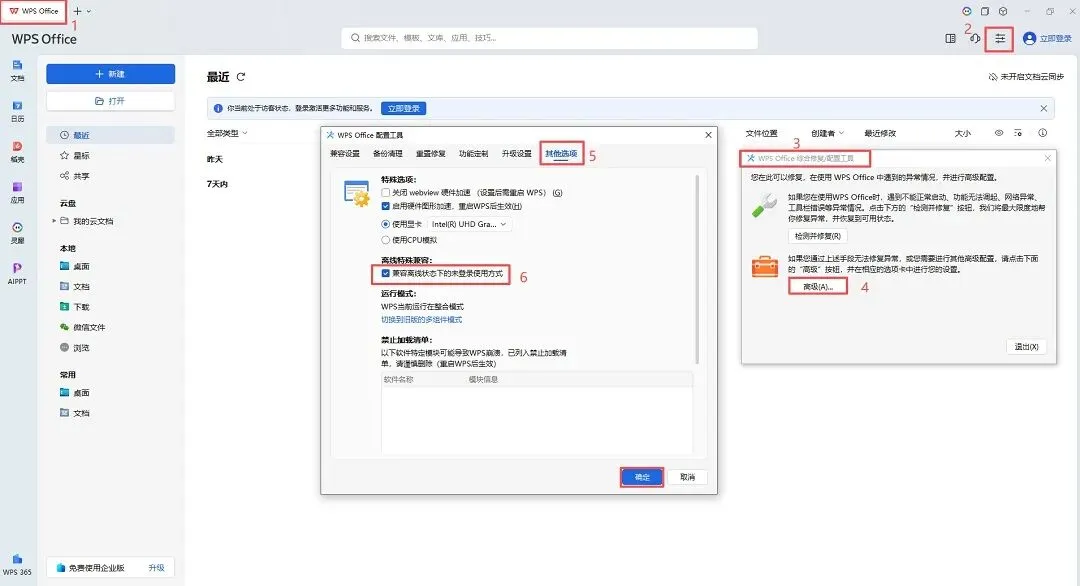Click the config dialog vertical scrollbar
Viewport: 1080px width, 586px height.
[697, 269]
